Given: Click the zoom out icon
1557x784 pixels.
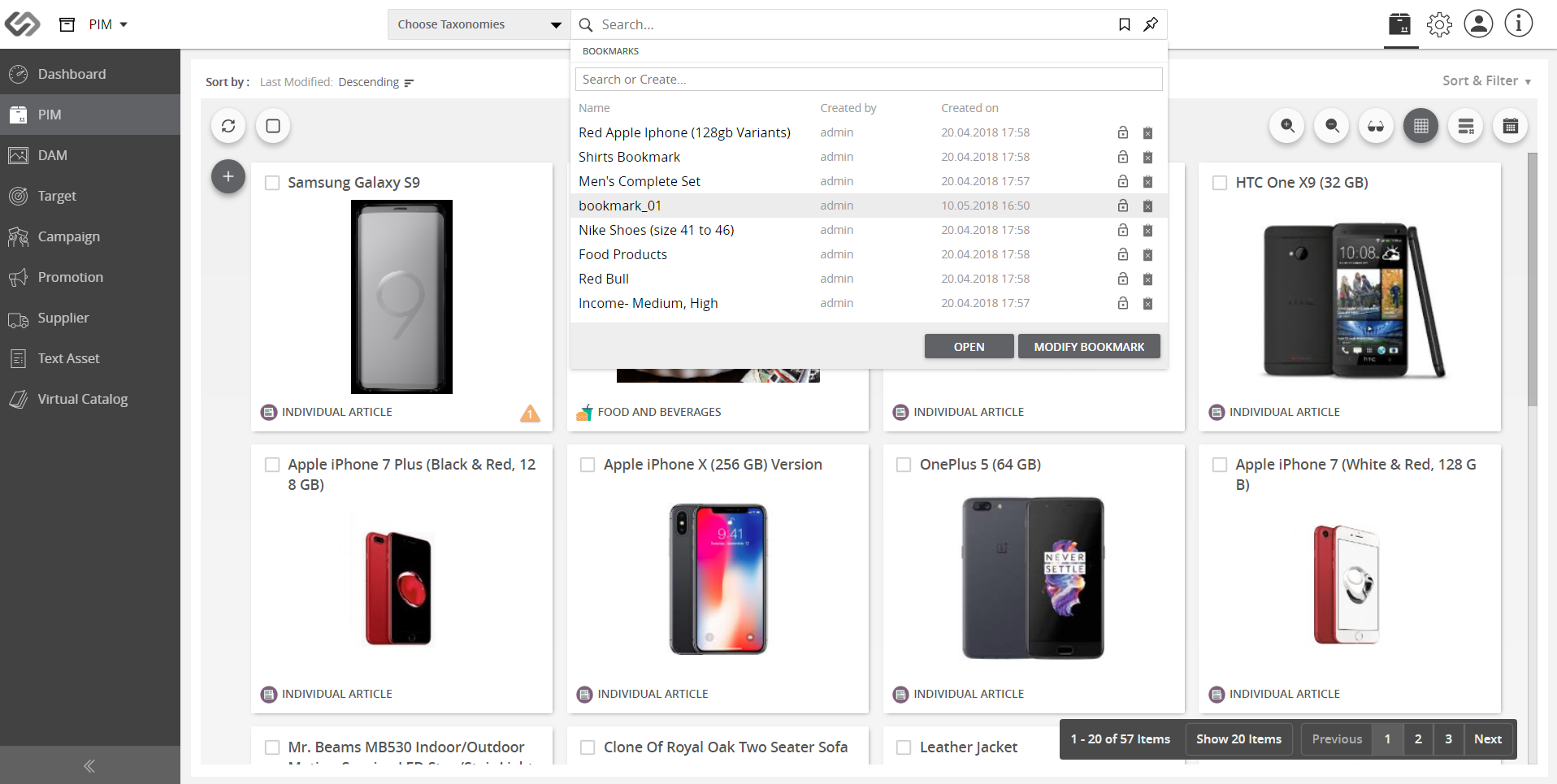Looking at the screenshot, I should click(x=1332, y=126).
